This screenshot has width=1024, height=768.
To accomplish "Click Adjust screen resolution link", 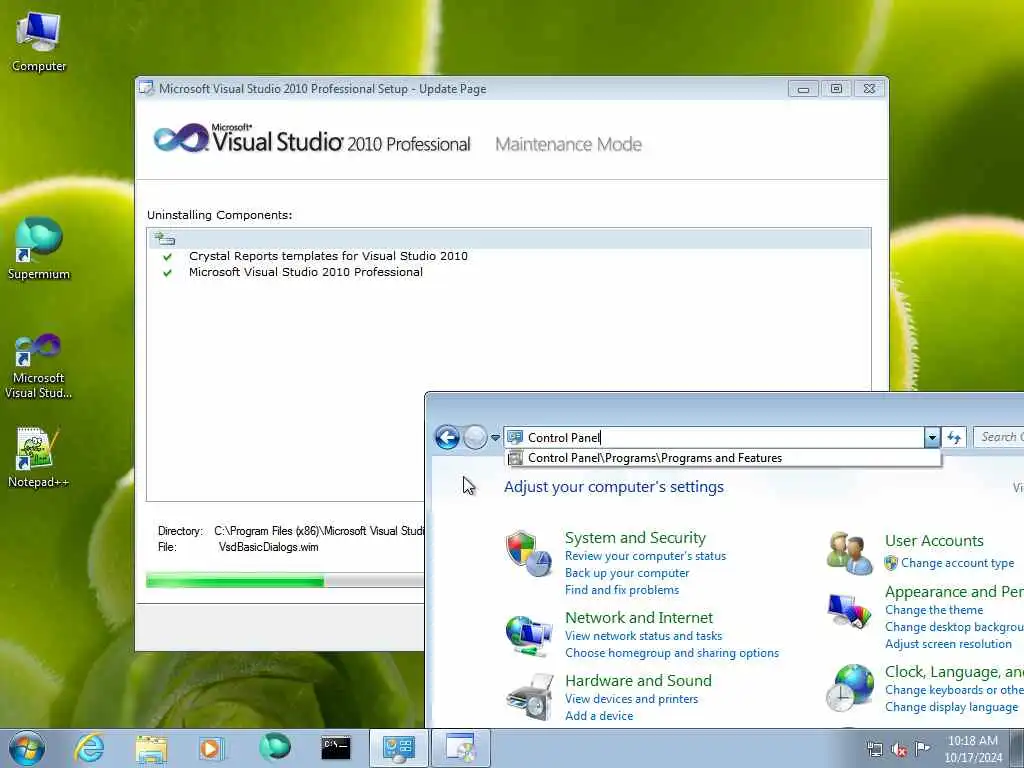I will [948, 644].
